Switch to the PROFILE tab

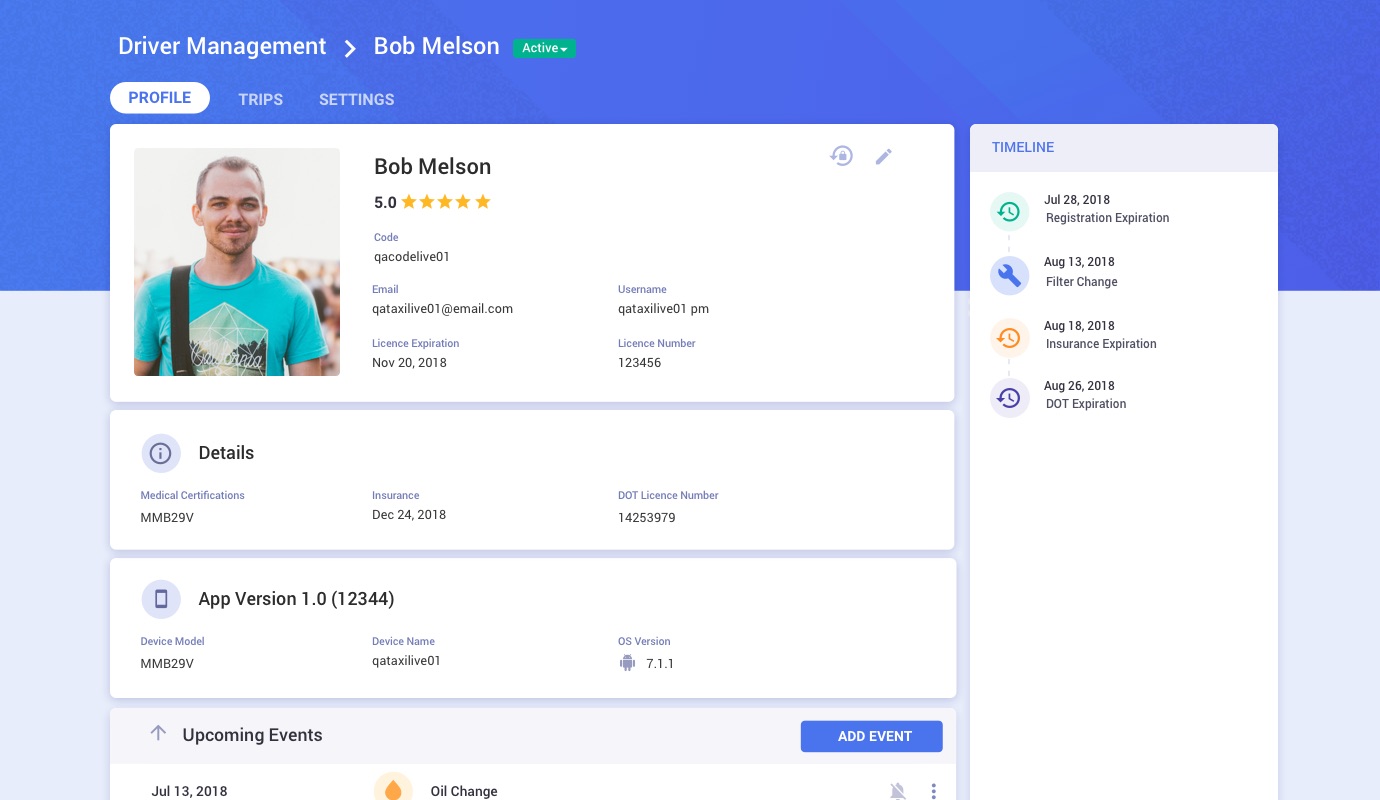(x=160, y=98)
